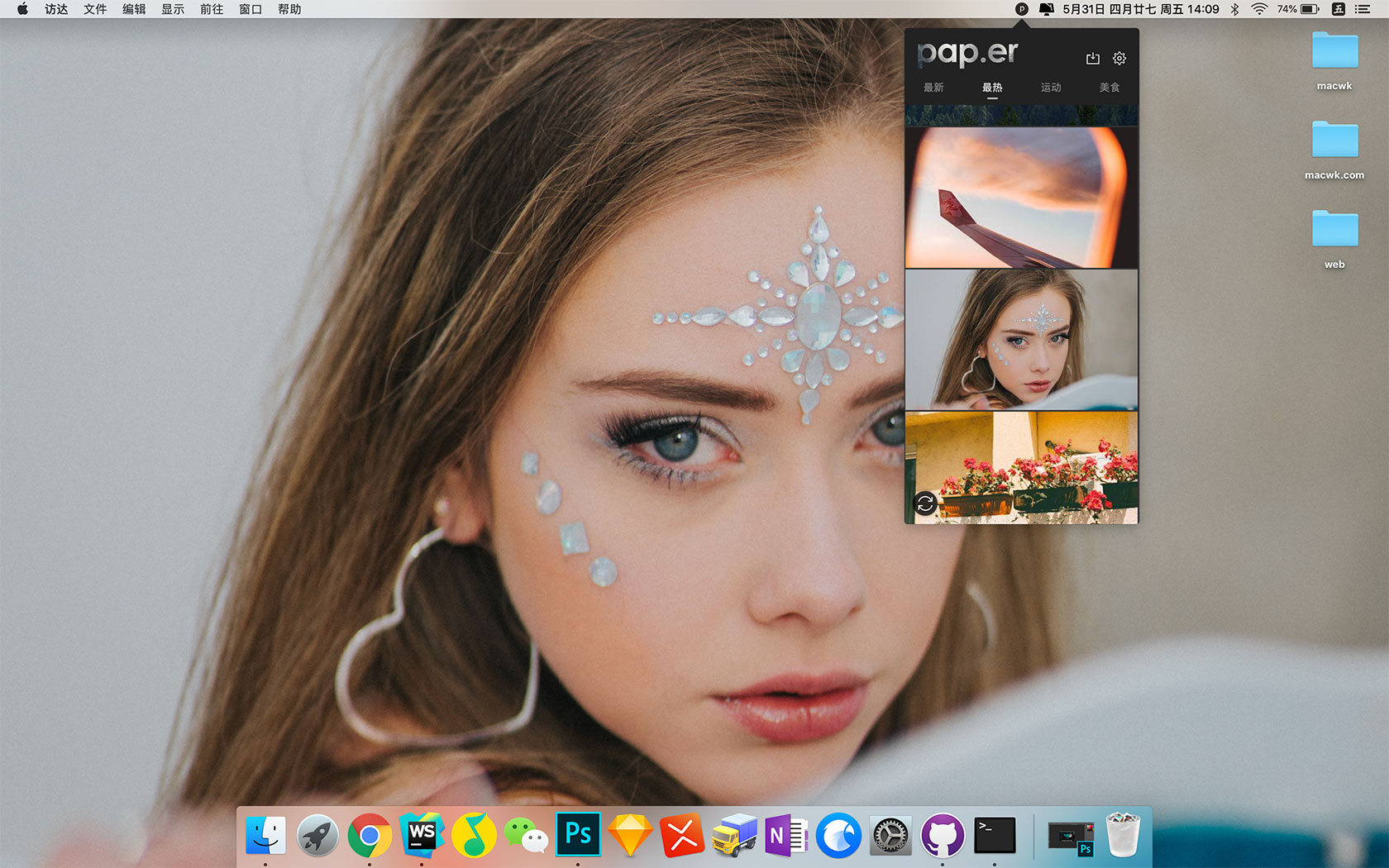Open the Trash in the Dock

point(1124,836)
